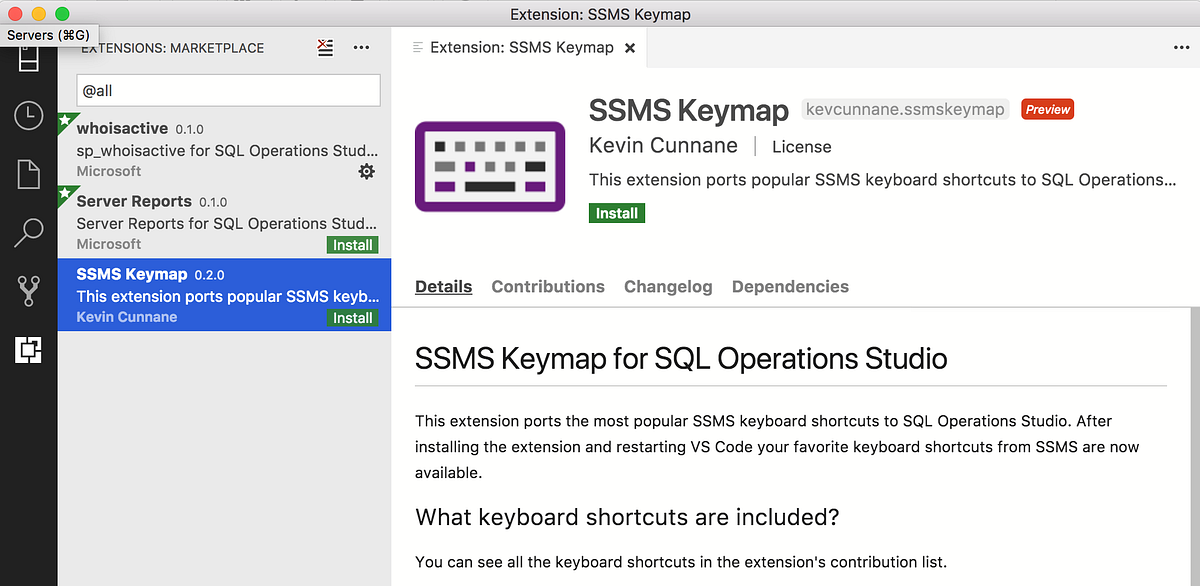Switch to the Details tab
The image size is (1200, 586).
(x=443, y=286)
